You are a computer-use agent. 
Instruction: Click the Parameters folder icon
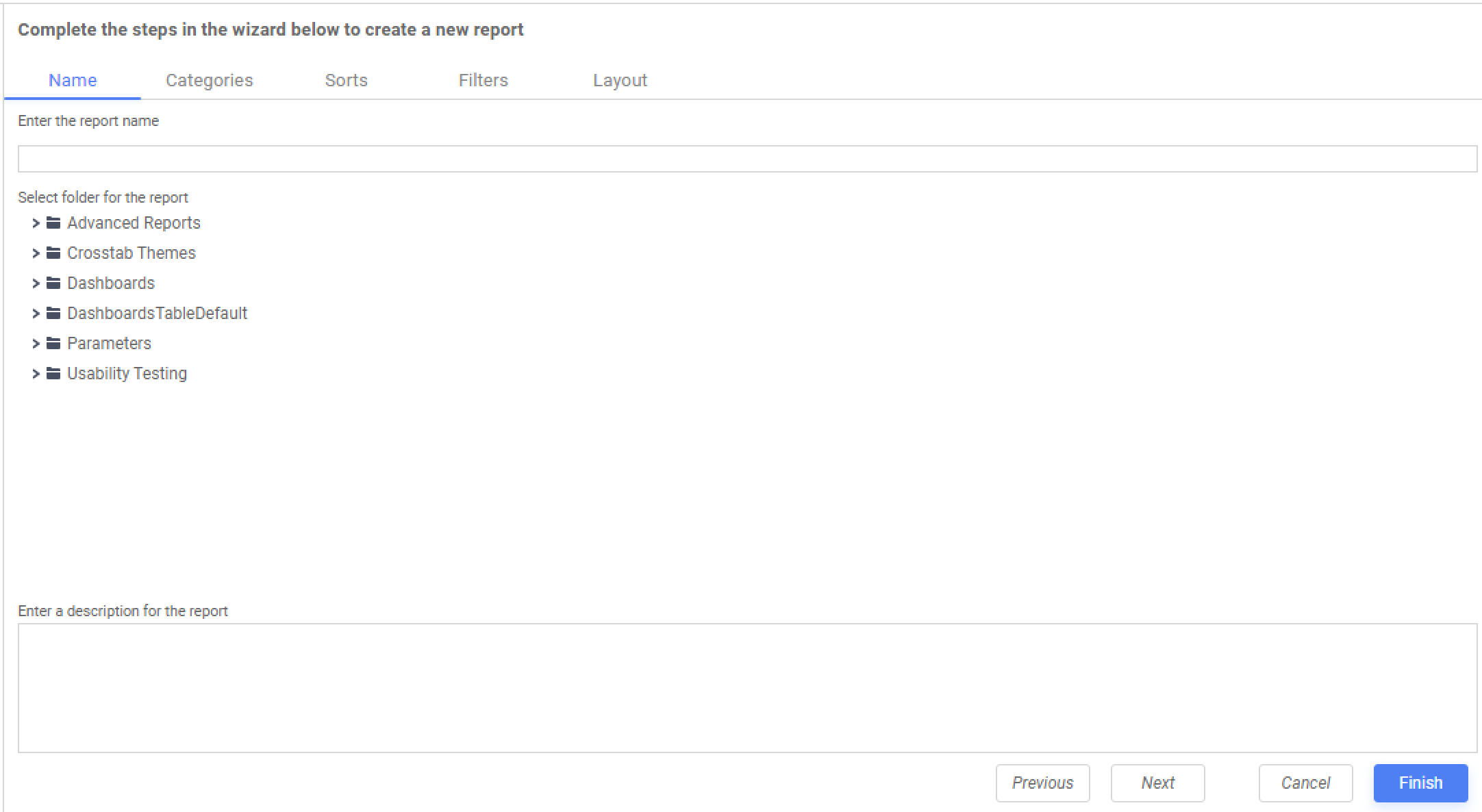tap(53, 343)
